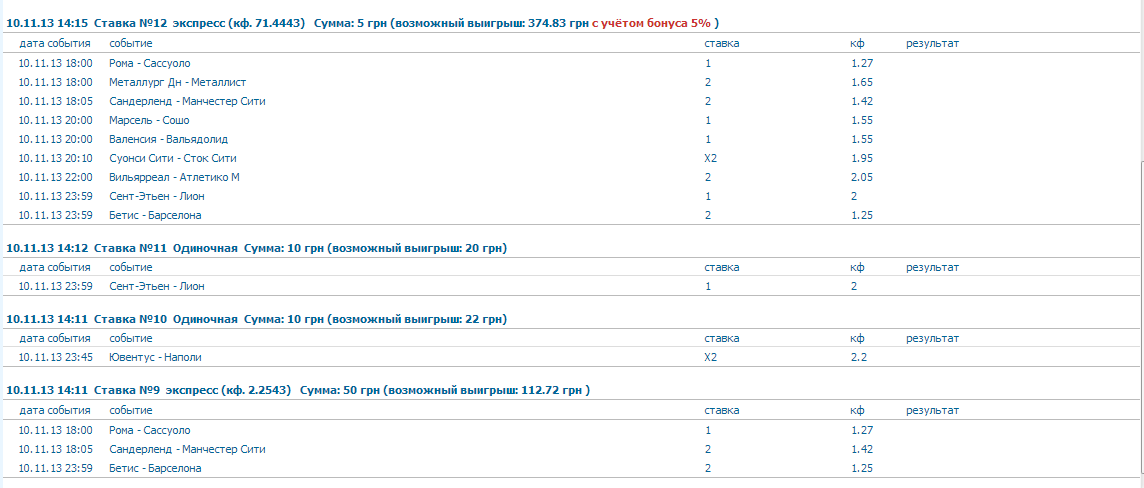Click the X2 stake in Ювентус - Наполи row
1144x488 pixels.
coord(711,357)
